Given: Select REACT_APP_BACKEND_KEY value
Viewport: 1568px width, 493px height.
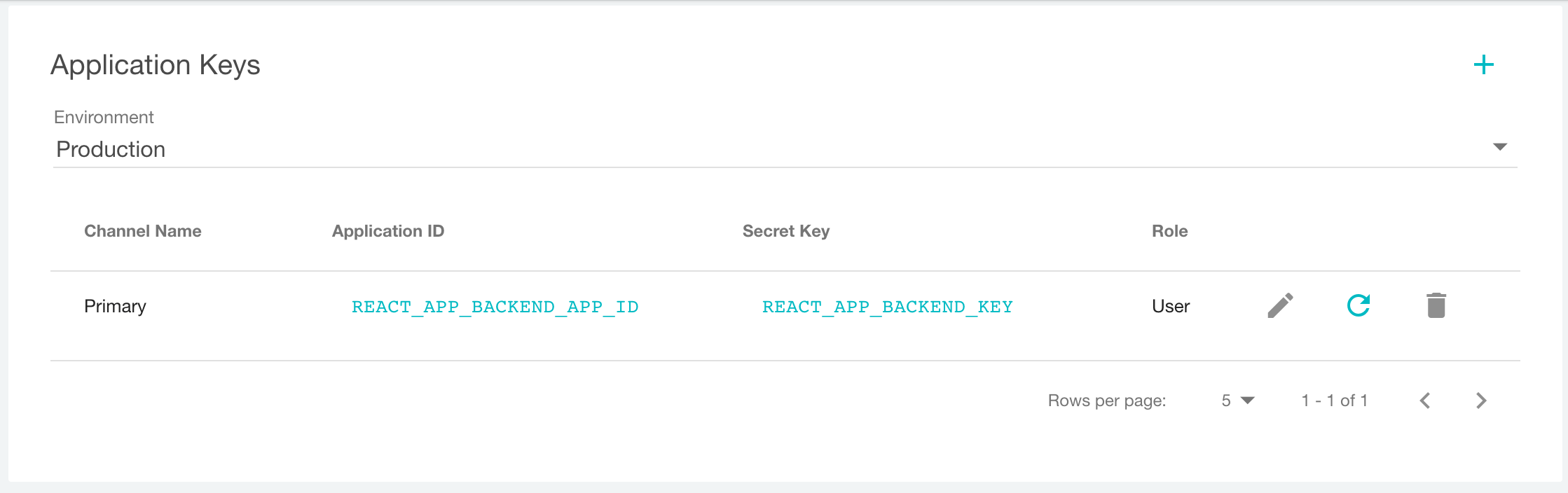Looking at the screenshot, I should [887, 306].
